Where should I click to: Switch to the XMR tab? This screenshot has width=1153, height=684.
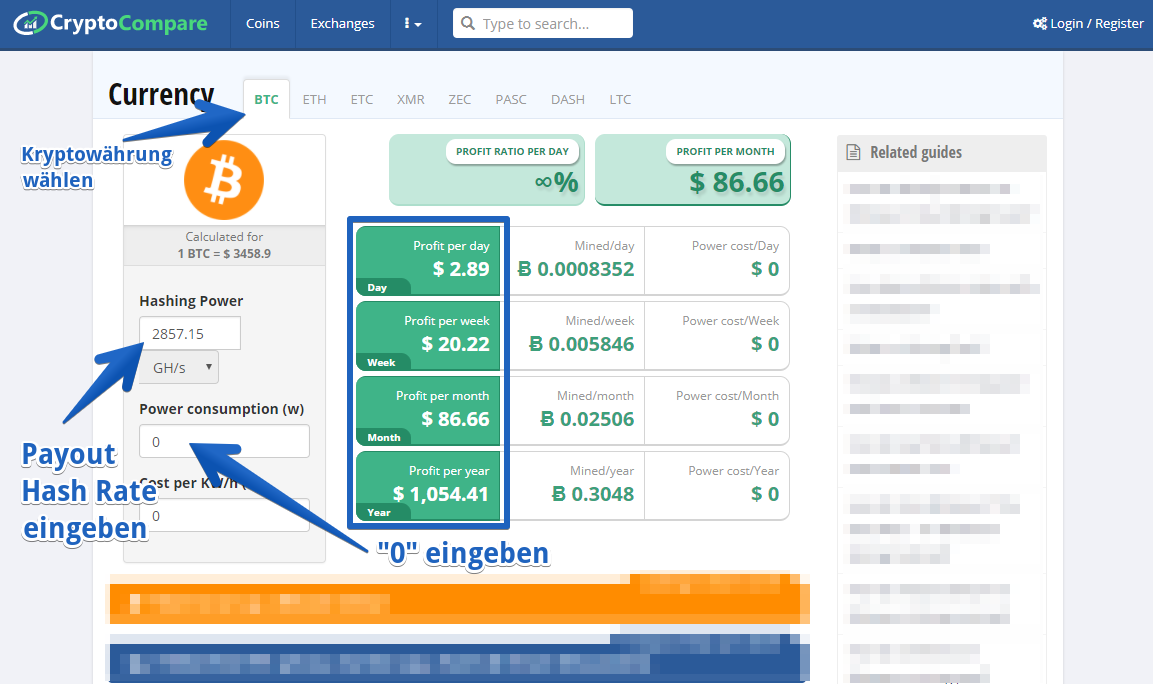[410, 99]
